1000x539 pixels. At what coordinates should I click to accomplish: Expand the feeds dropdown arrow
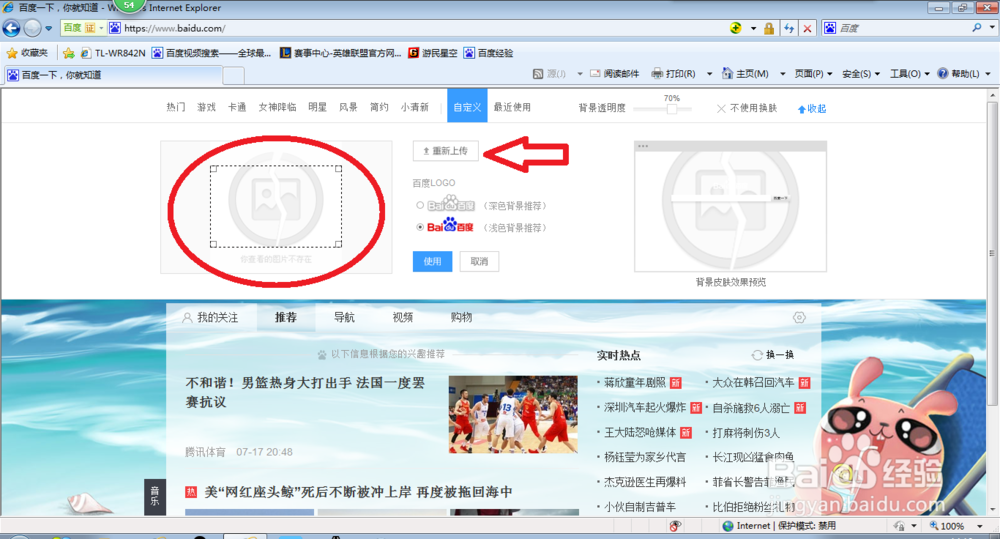580,74
